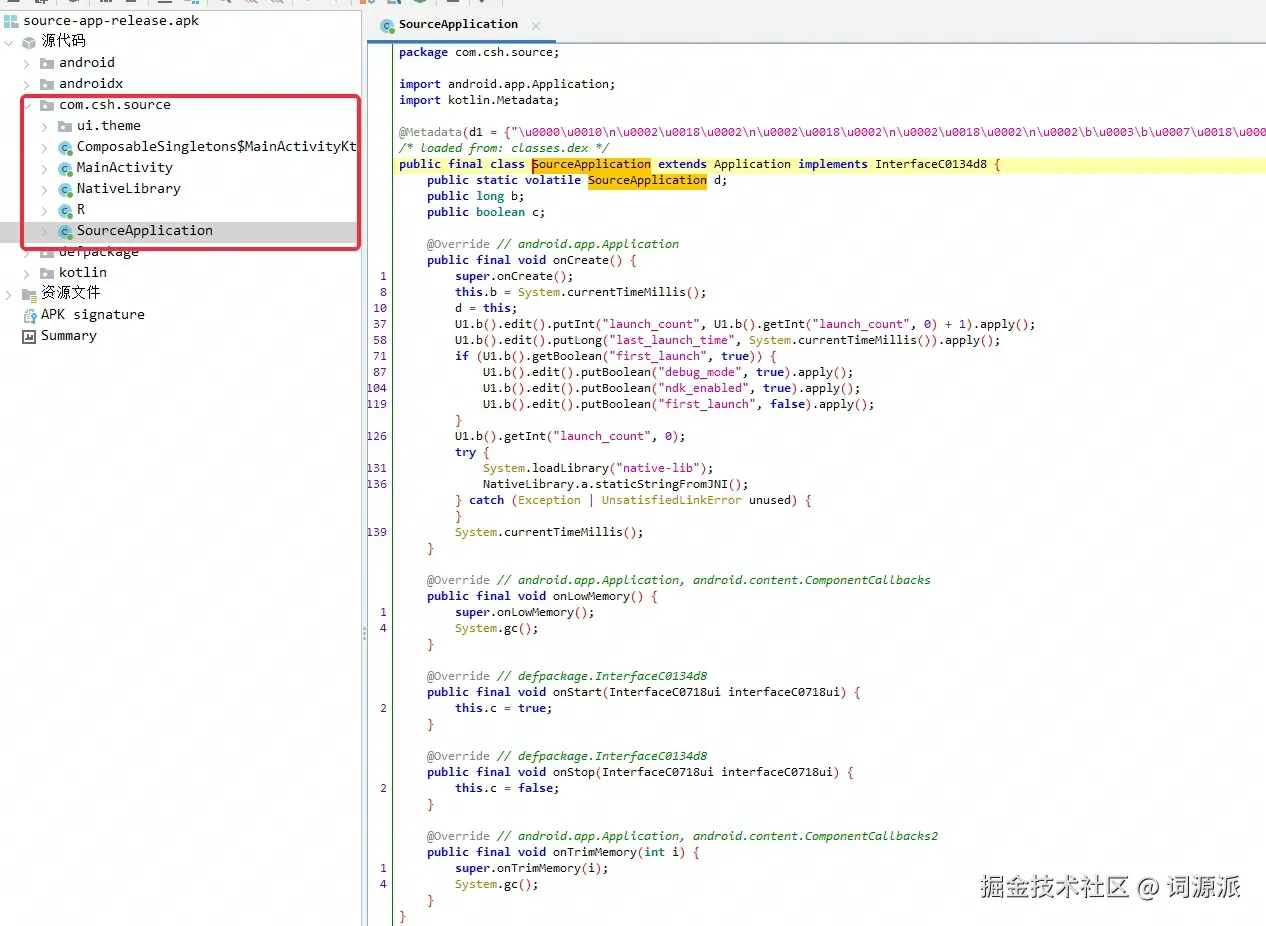Click line number 126 in the gutter
This screenshot has height=926, width=1266.
point(377,436)
